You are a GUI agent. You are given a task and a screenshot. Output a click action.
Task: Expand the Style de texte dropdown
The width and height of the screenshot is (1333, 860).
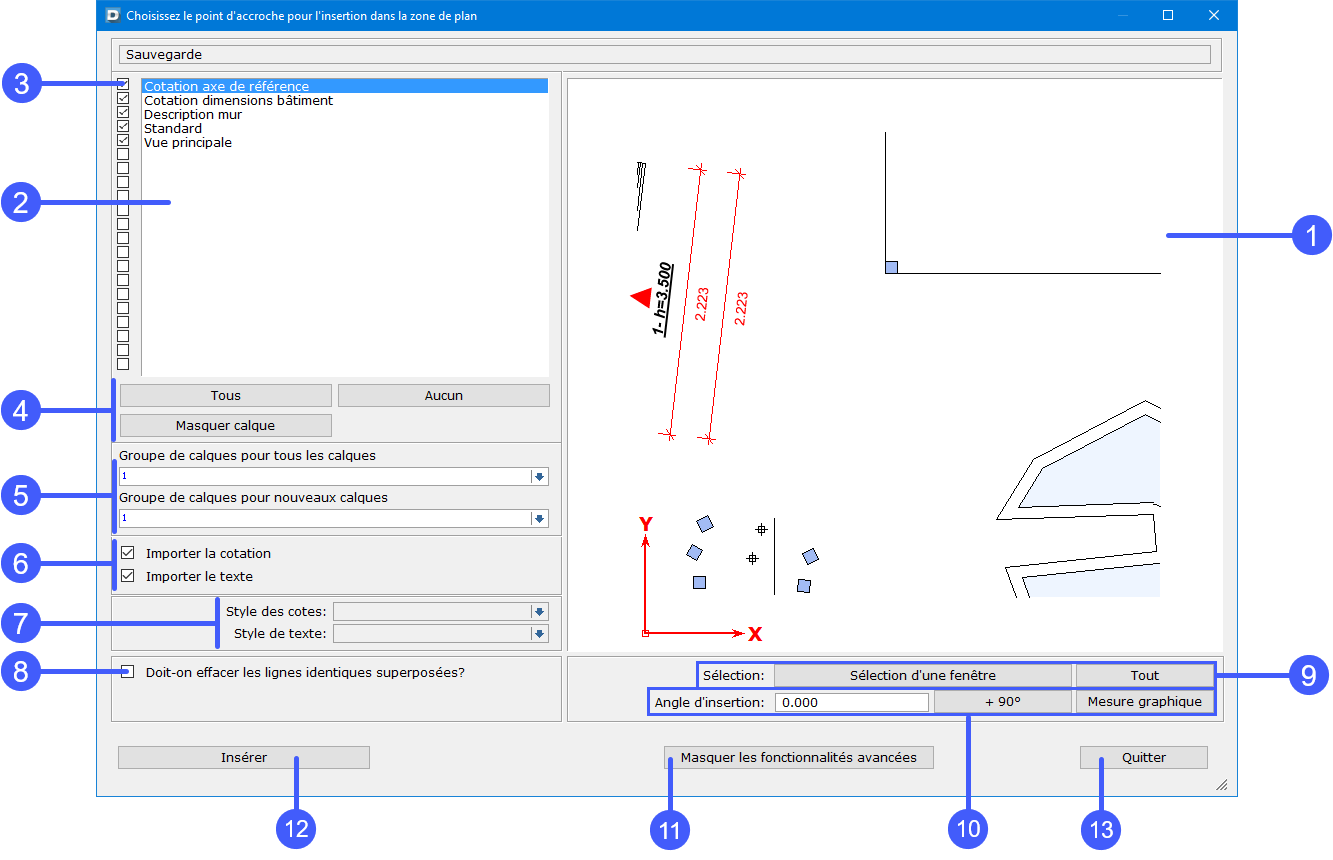tap(539, 633)
